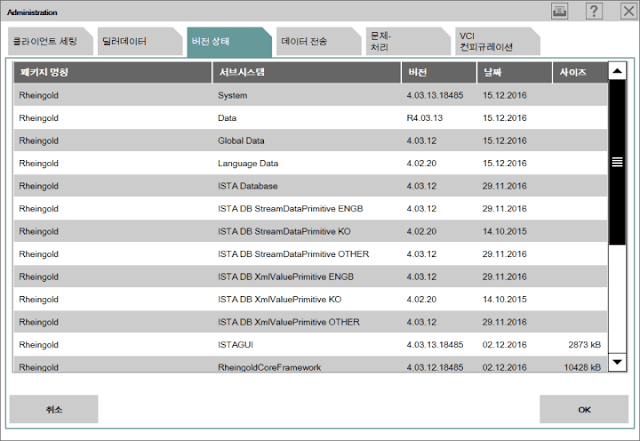Open the 딜러데이터 tab
The height and width of the screenshot is (441, 640).
coord(140,41)
